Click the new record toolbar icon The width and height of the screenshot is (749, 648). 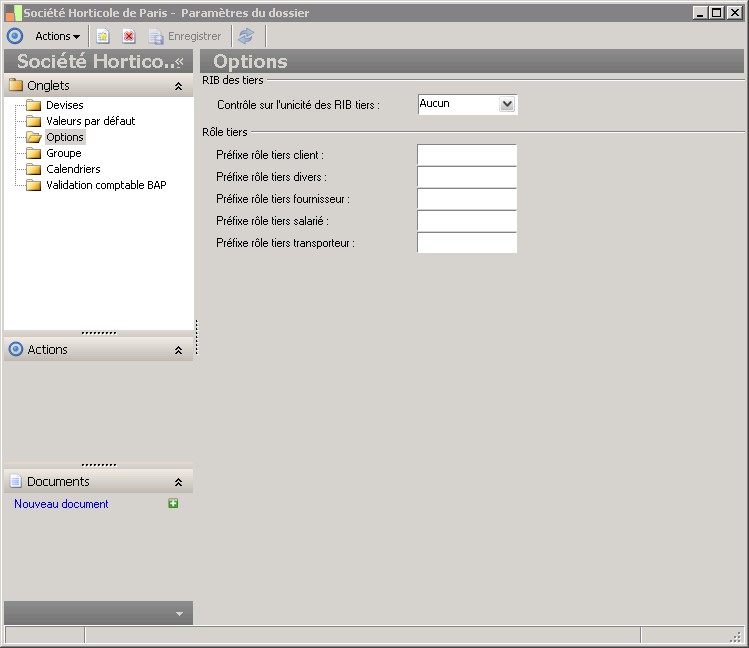[x=103, y=36]
